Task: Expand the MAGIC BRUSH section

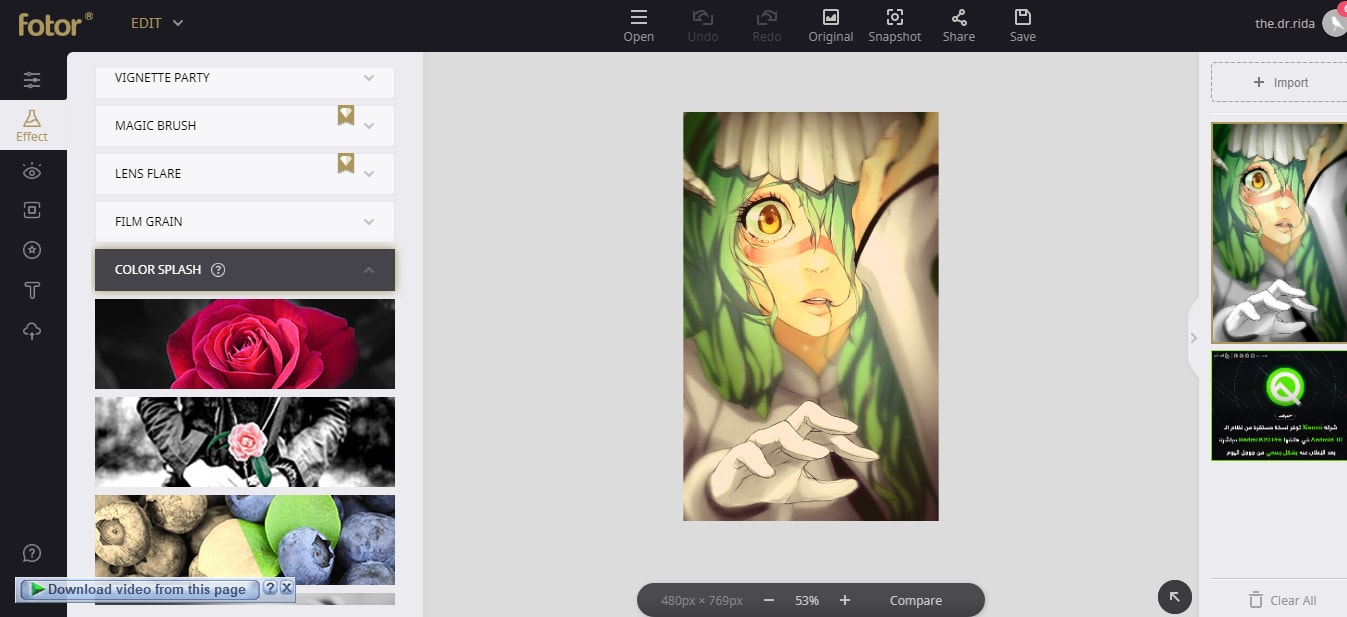Action: pos(245,126)
